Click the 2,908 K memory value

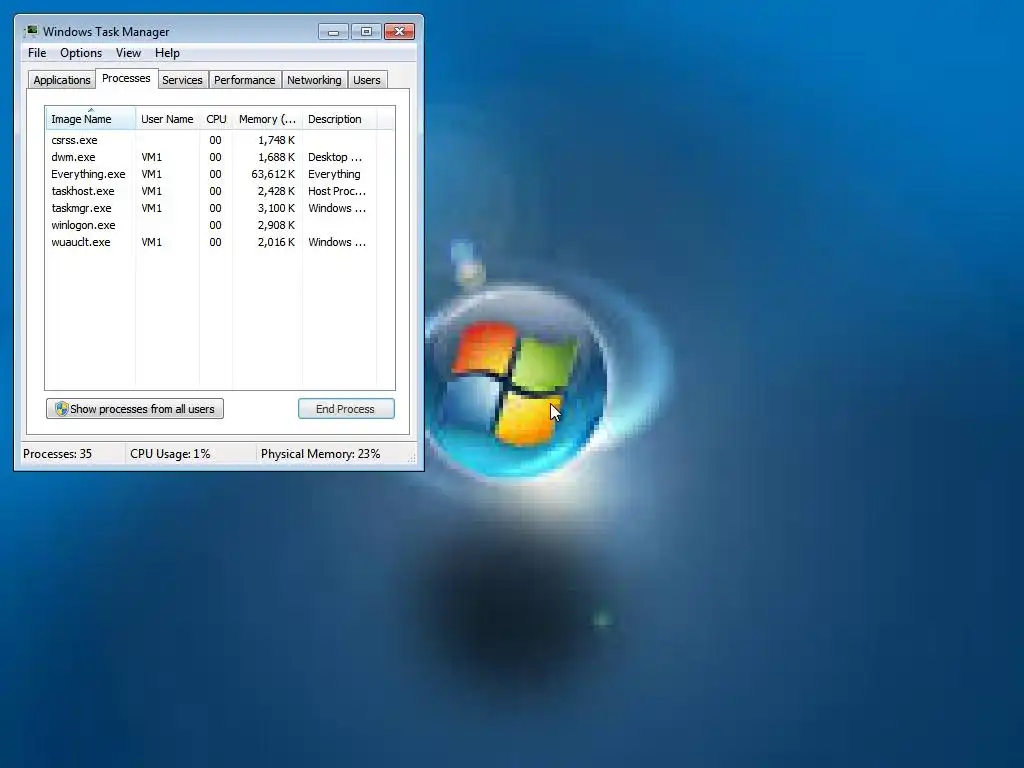tap(276, 225)
